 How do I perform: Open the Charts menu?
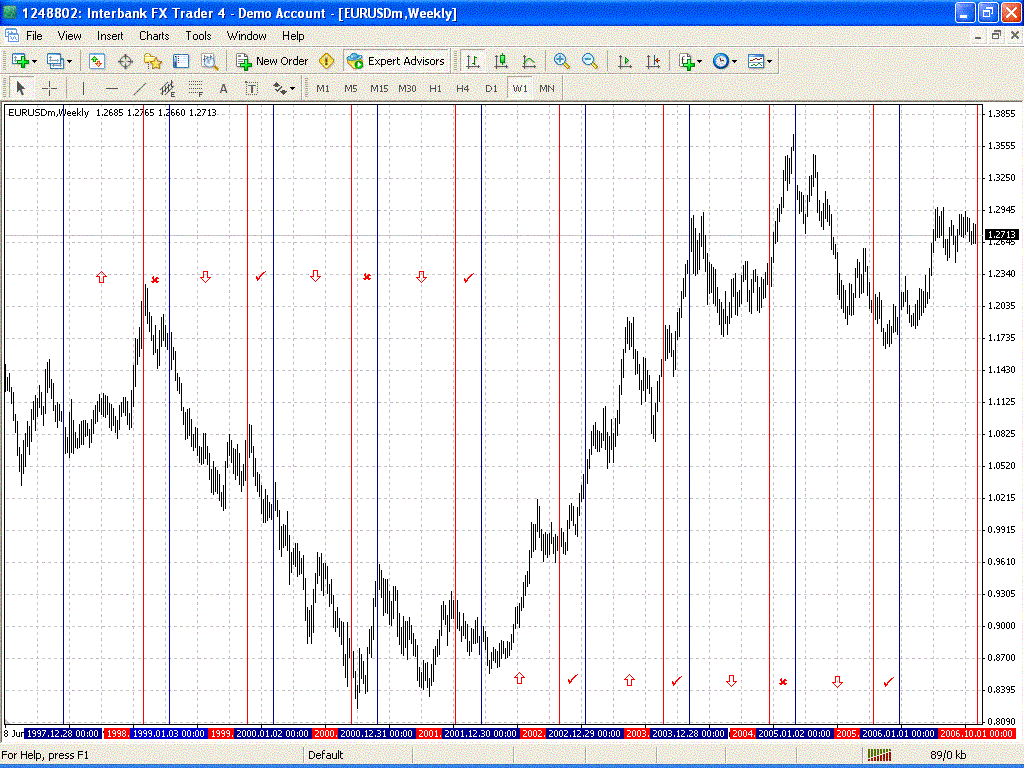pyautogui.click(x=153, y=36)
